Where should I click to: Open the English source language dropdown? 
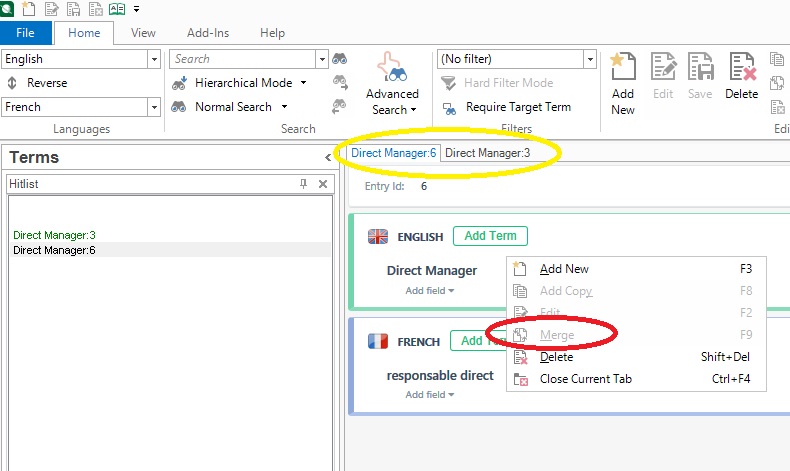pos(154,60)
